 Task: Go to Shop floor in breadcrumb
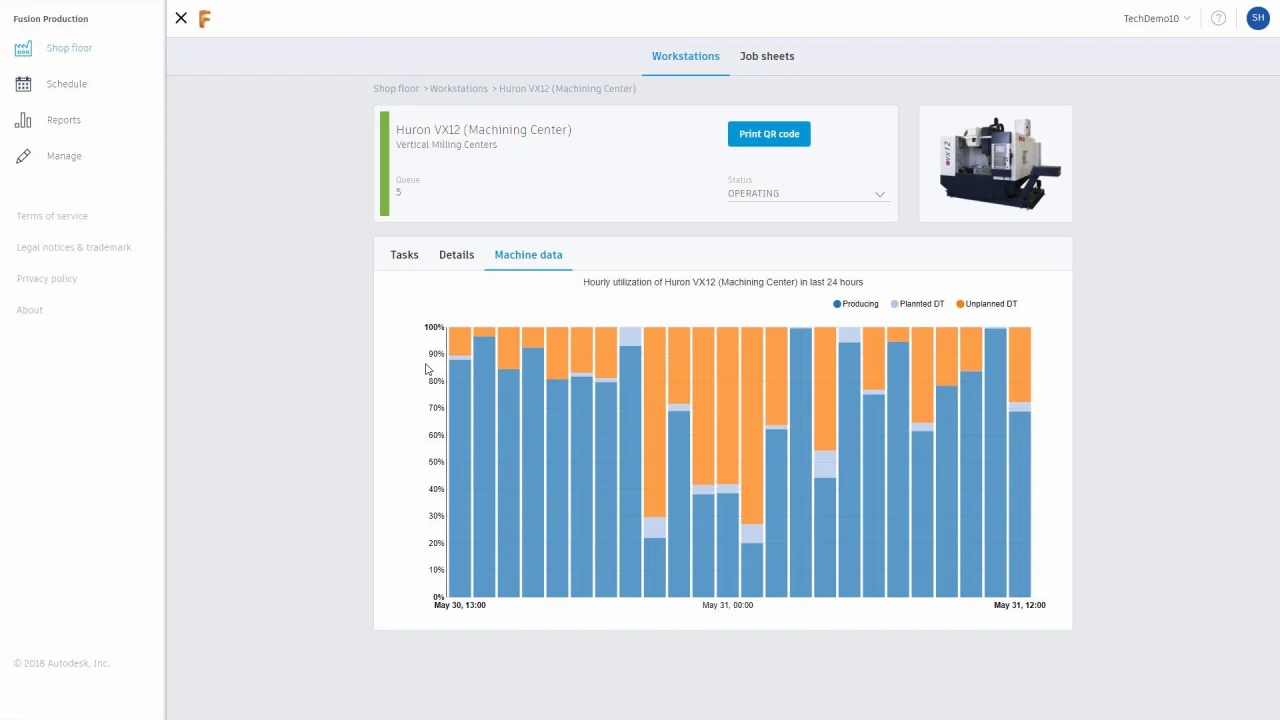[396, 89]
